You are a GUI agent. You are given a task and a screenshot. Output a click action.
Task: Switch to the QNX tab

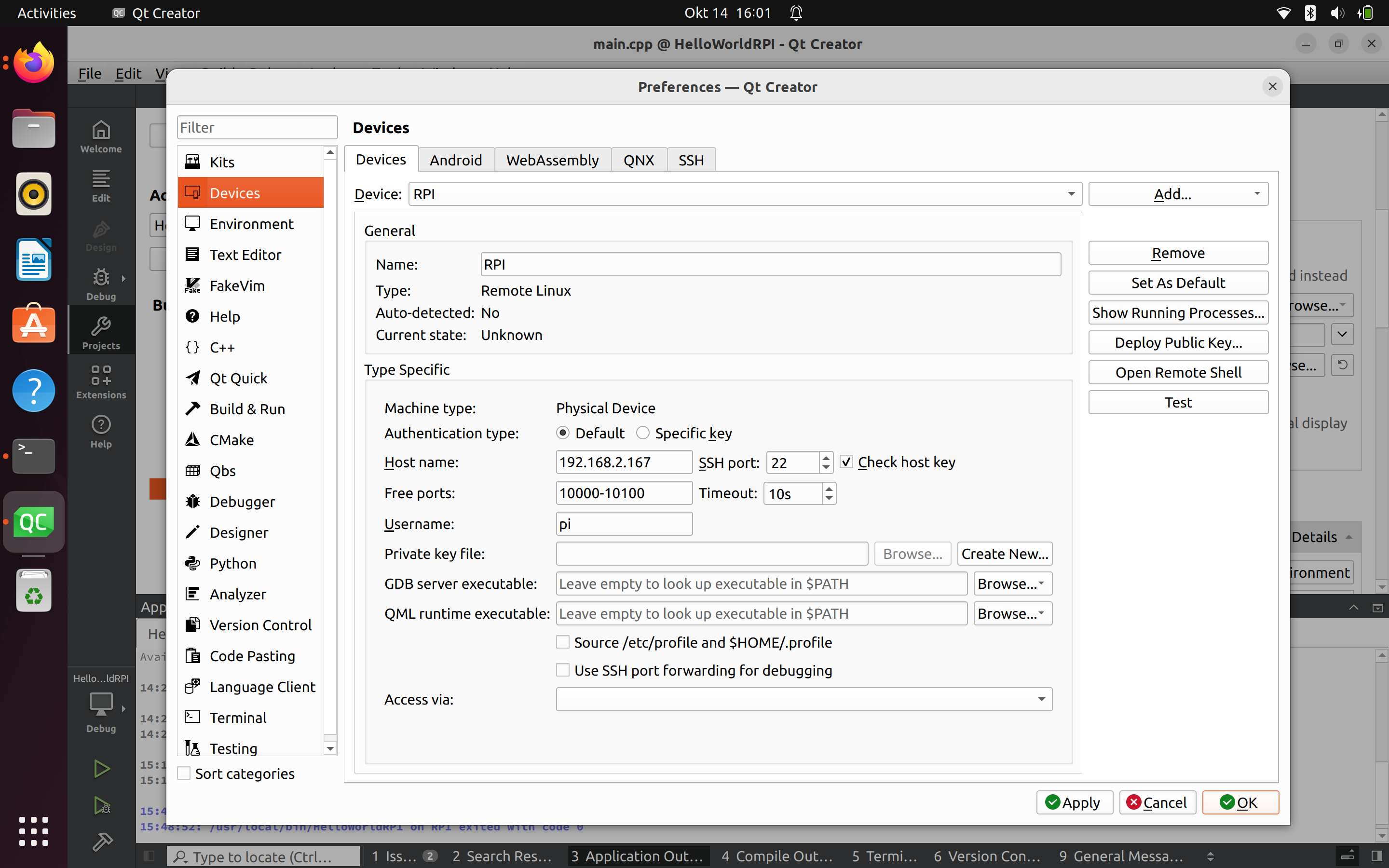(638, 160)
